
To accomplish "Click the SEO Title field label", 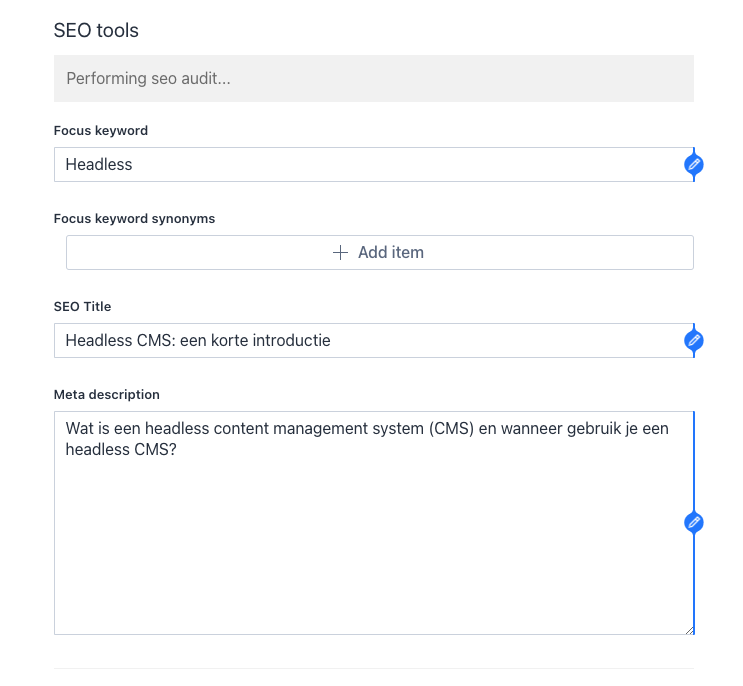I will (82, 307).
